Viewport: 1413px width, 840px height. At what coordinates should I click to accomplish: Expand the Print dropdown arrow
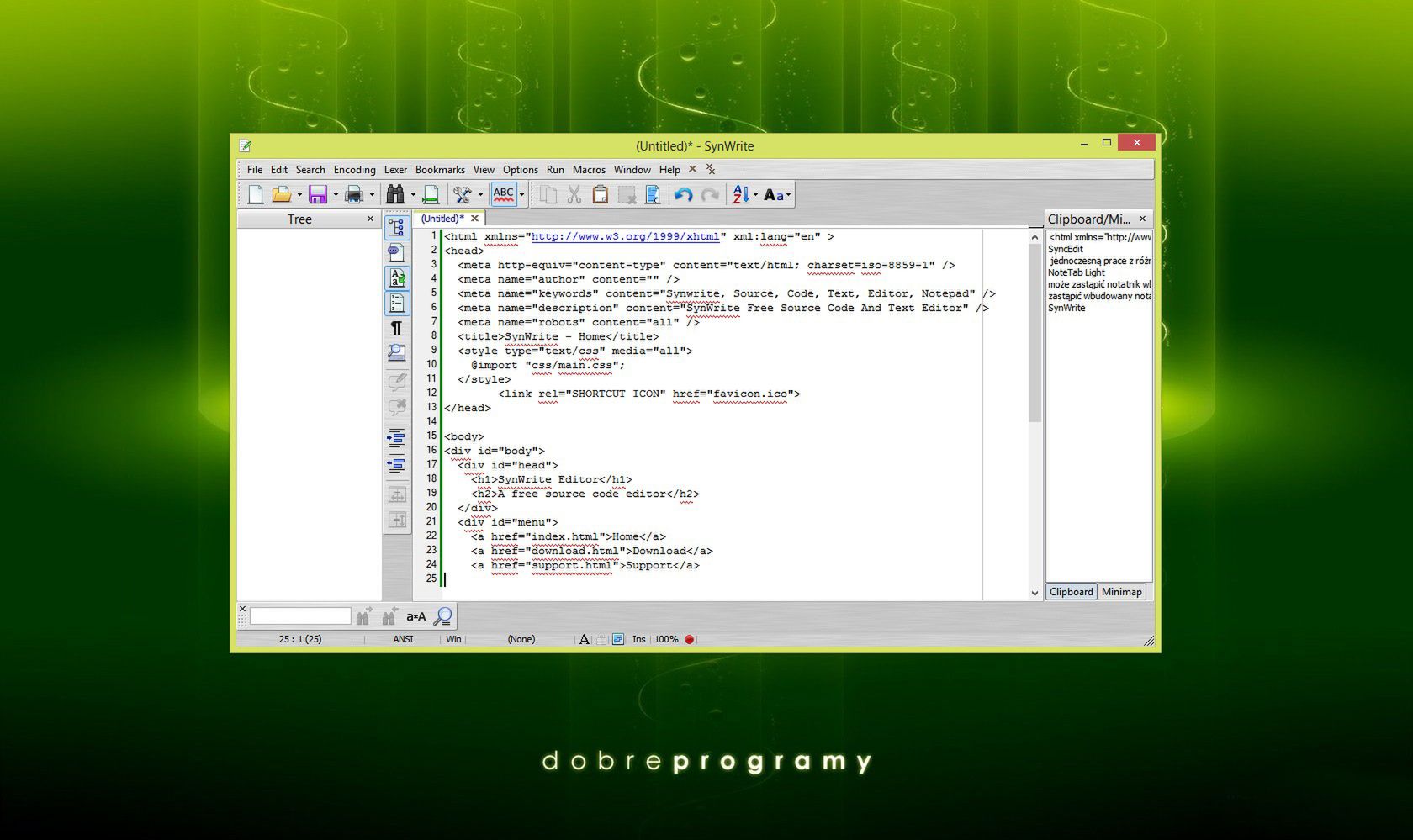click(x=371, y=195)
